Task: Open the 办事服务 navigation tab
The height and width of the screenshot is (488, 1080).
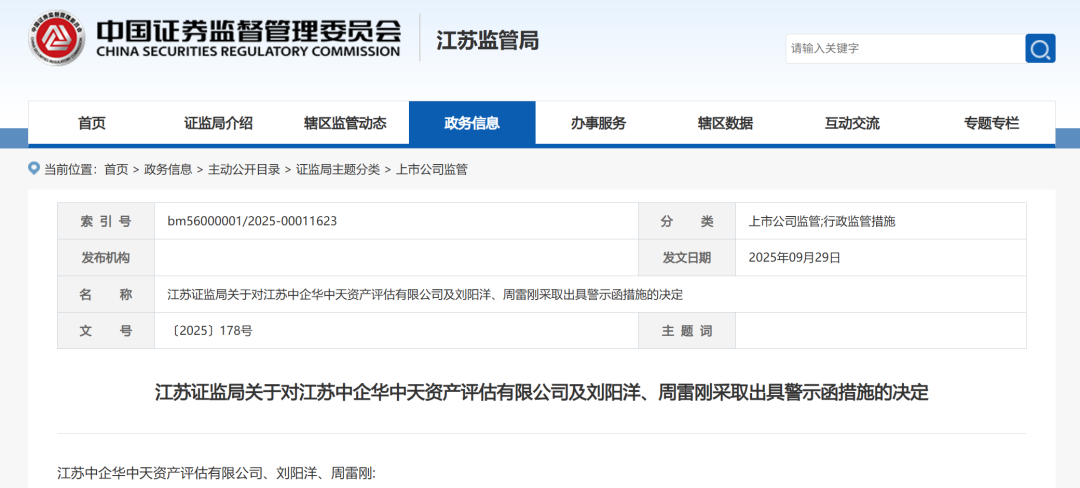Action: (x=599, y=124)
